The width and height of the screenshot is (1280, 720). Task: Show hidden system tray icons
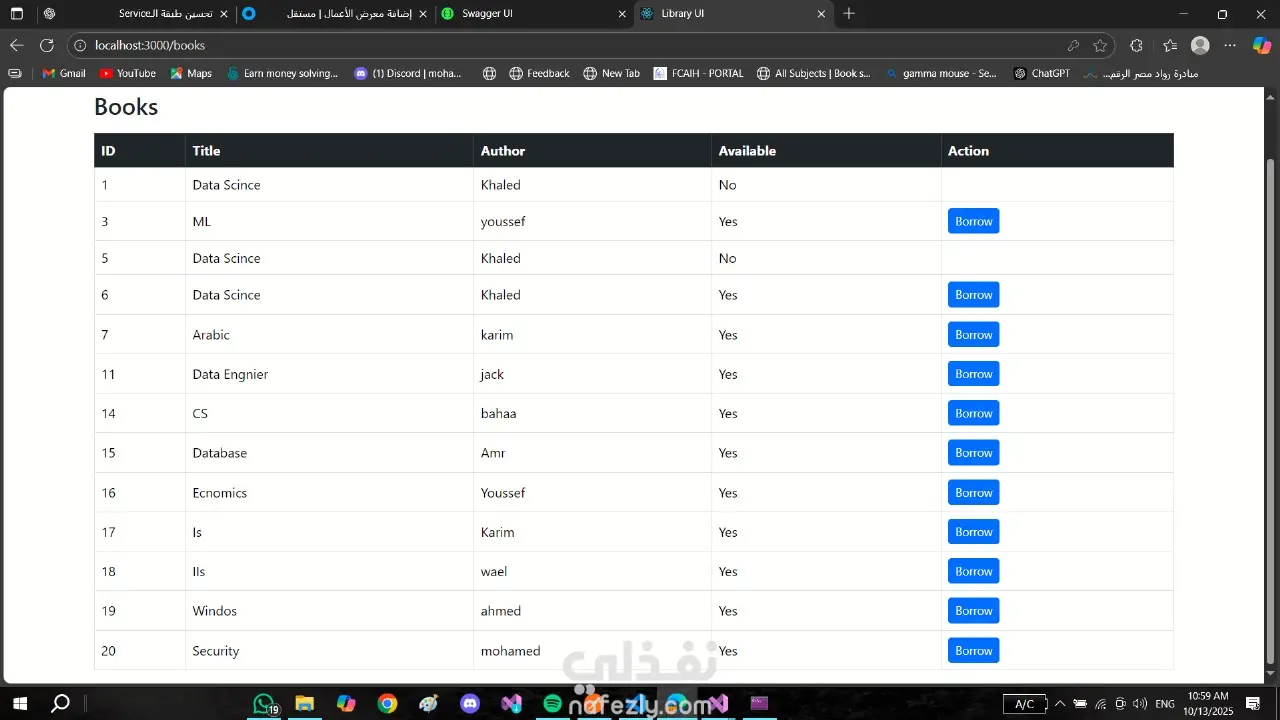(x=1061, y=704)
